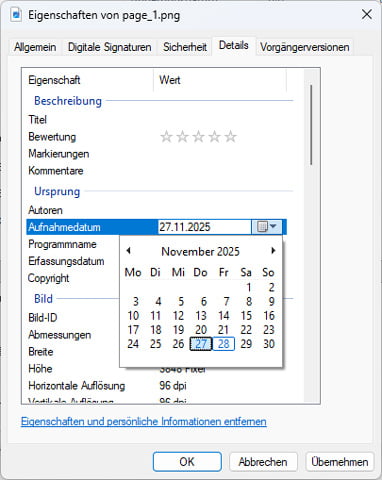Open the calendar dropdown for Aufnahmedatum
This screenshot has width=382, height=480.
click(x=267, y=227)
